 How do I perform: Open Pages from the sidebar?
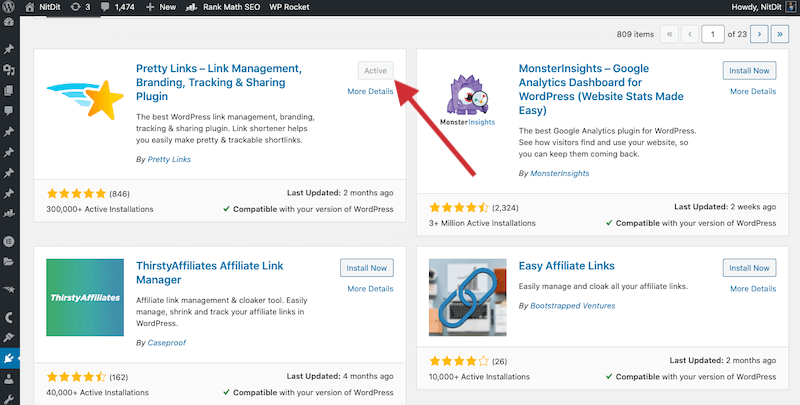[x=9, y=90]
